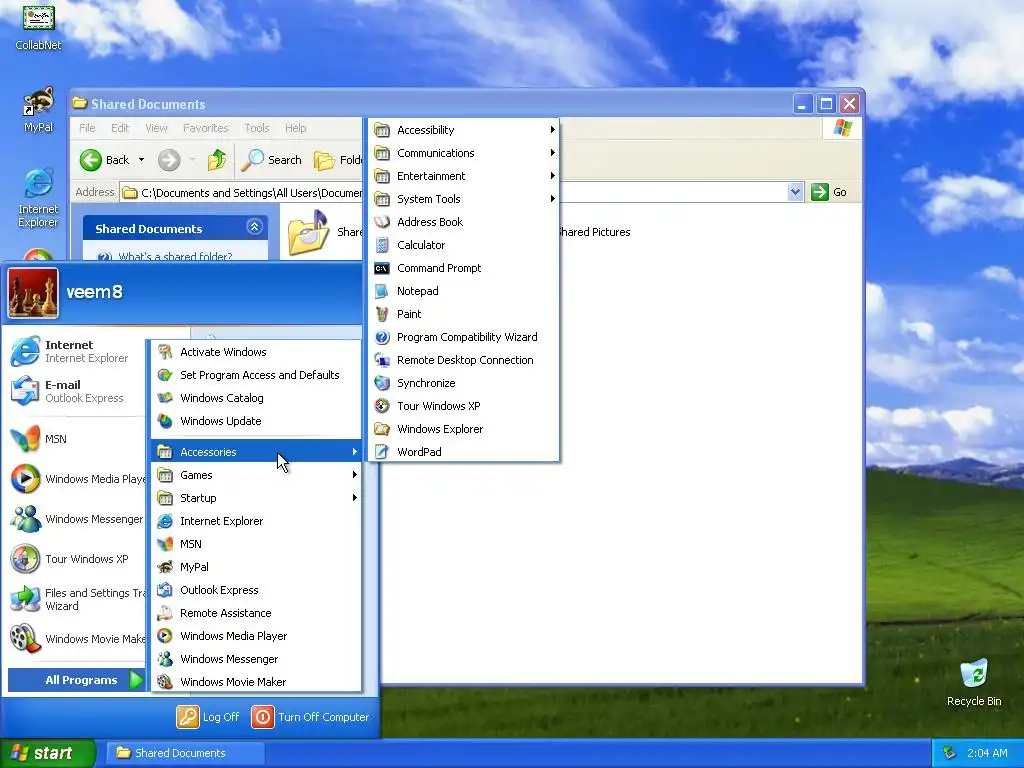The height and width of the screenshot is (768, 1024).
Task: Open Windows Messenger in All Programs list
Action: (256, 659)
